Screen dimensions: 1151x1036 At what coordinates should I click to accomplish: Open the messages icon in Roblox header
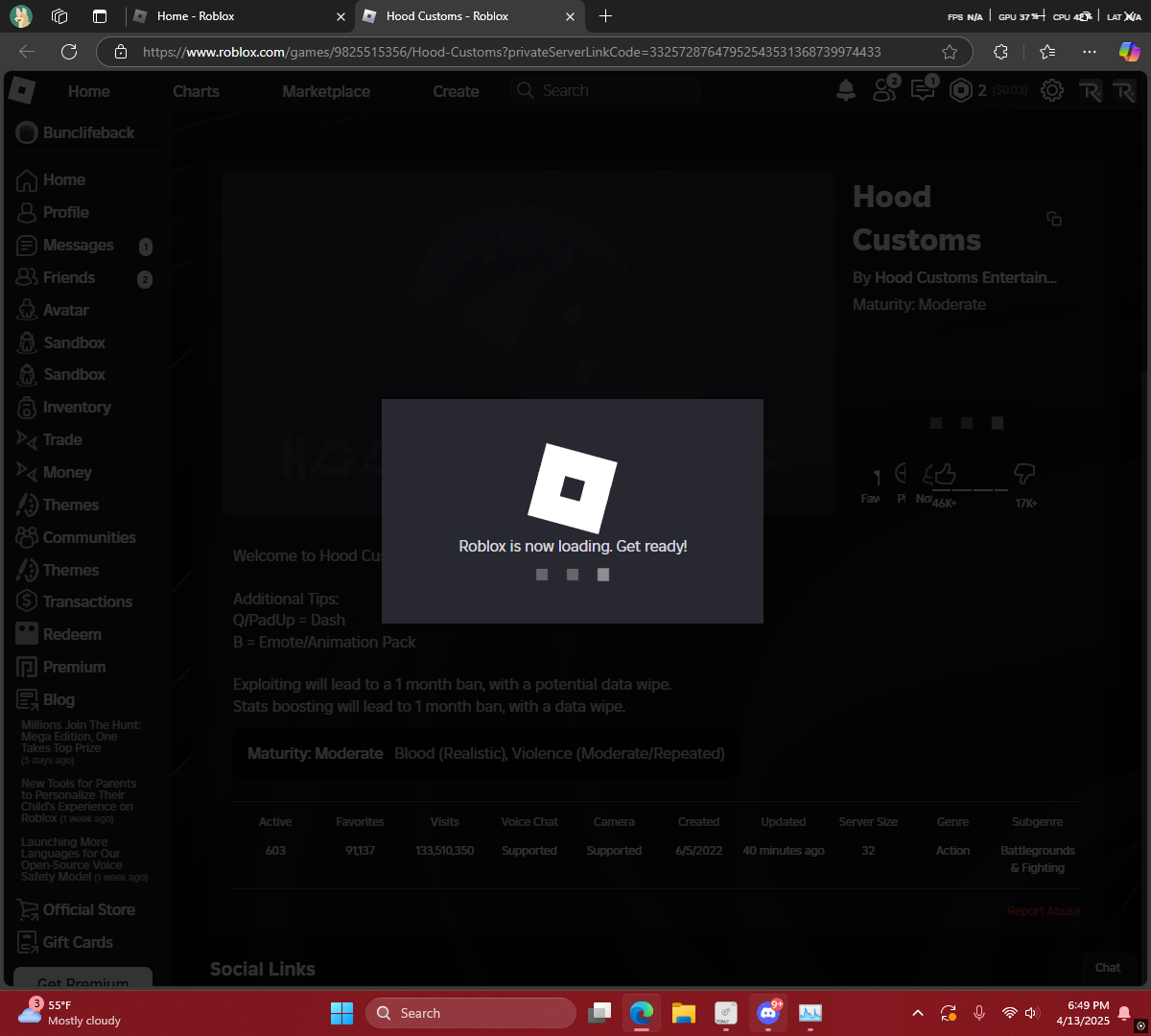(924, 89)
